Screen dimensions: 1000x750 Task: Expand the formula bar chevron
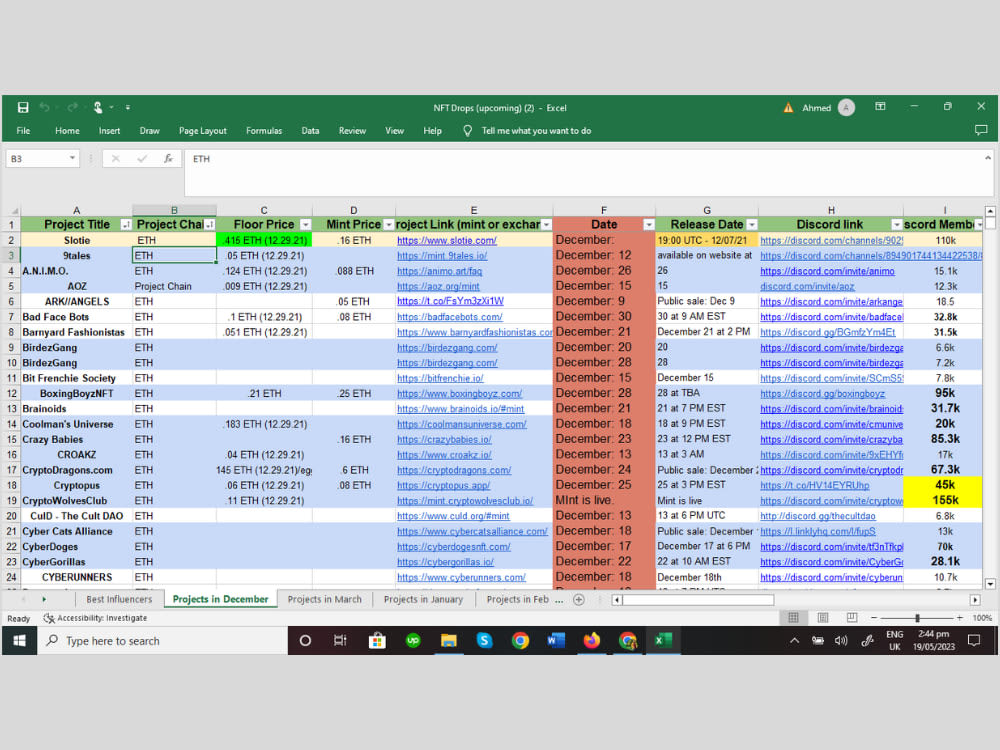(987, 158)
